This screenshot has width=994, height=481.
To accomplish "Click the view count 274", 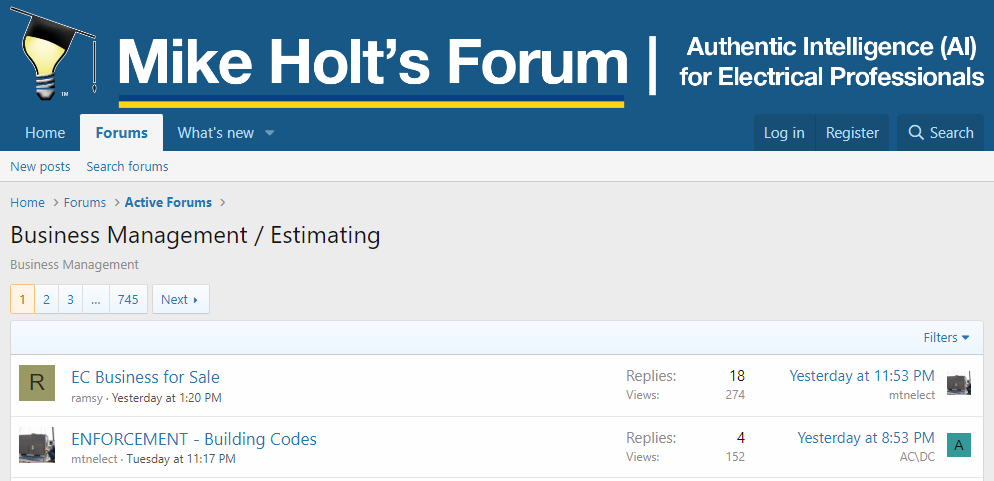I will 735,395.
